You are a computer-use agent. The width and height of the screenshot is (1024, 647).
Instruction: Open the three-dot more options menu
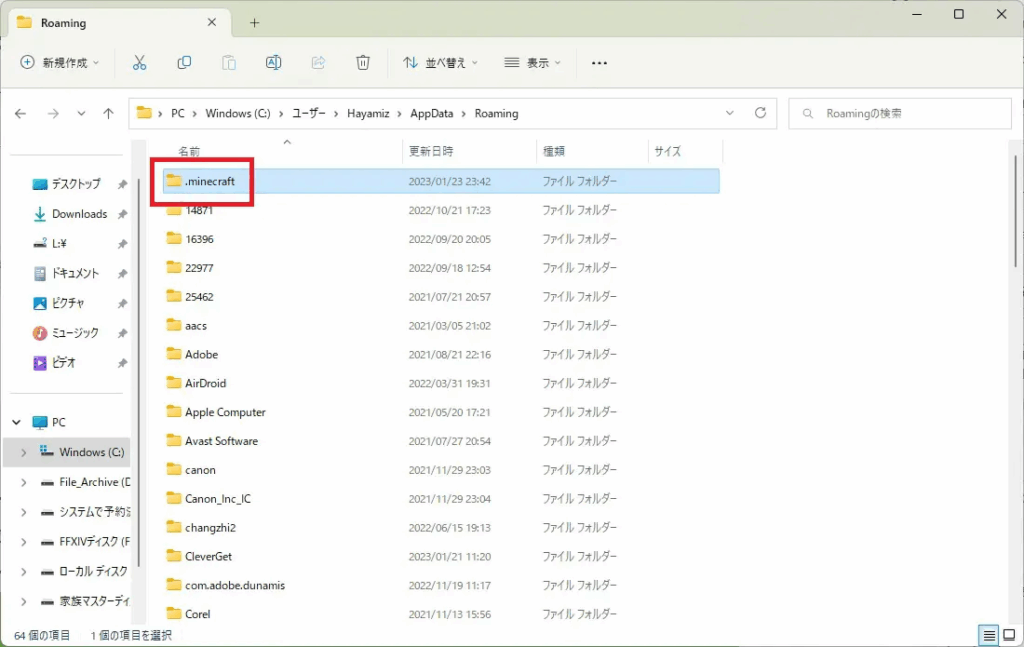pos(599,62)
